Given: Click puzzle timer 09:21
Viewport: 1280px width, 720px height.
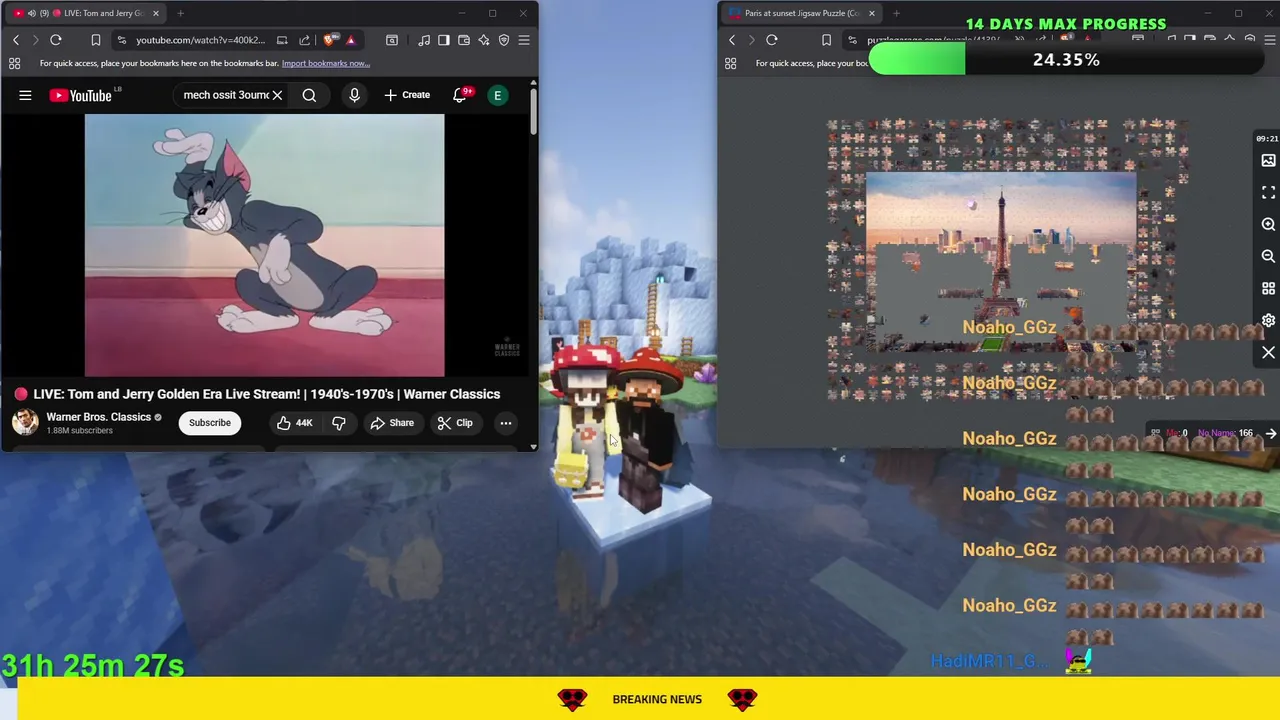Looking at the screenshot, I should (1267, 138).
